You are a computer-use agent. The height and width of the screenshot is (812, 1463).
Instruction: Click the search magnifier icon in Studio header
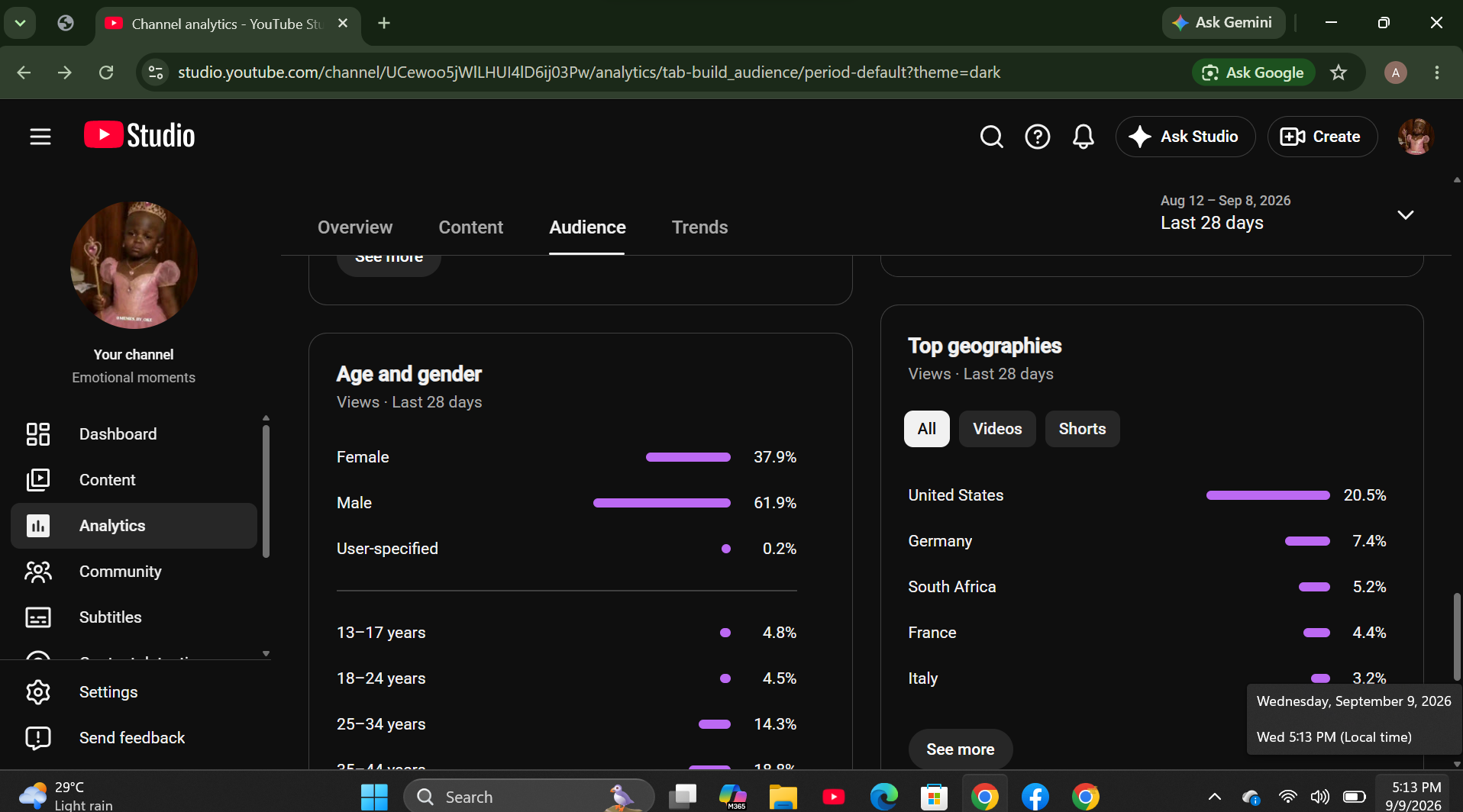991,137
